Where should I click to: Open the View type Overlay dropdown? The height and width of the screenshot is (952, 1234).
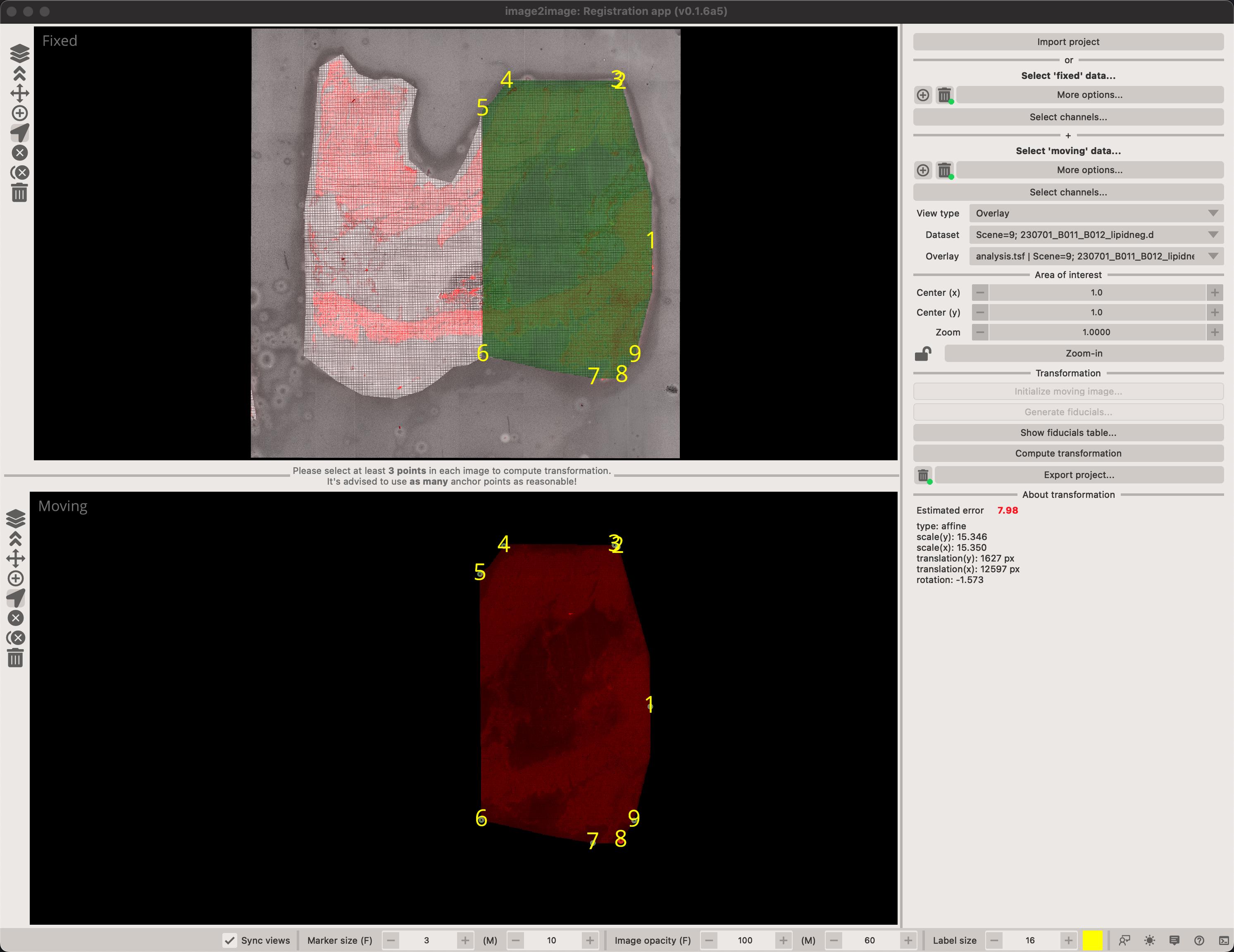tap(1096, 213)
